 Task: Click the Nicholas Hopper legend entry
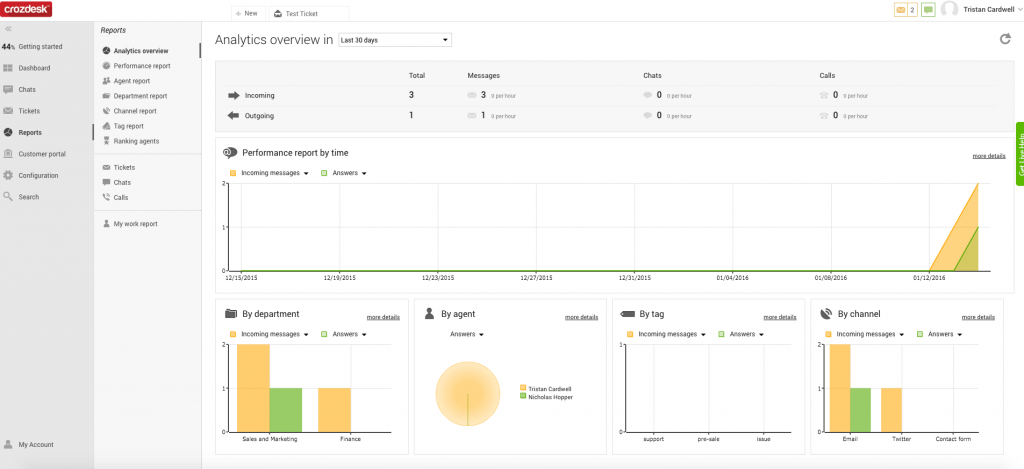[547, 396]
